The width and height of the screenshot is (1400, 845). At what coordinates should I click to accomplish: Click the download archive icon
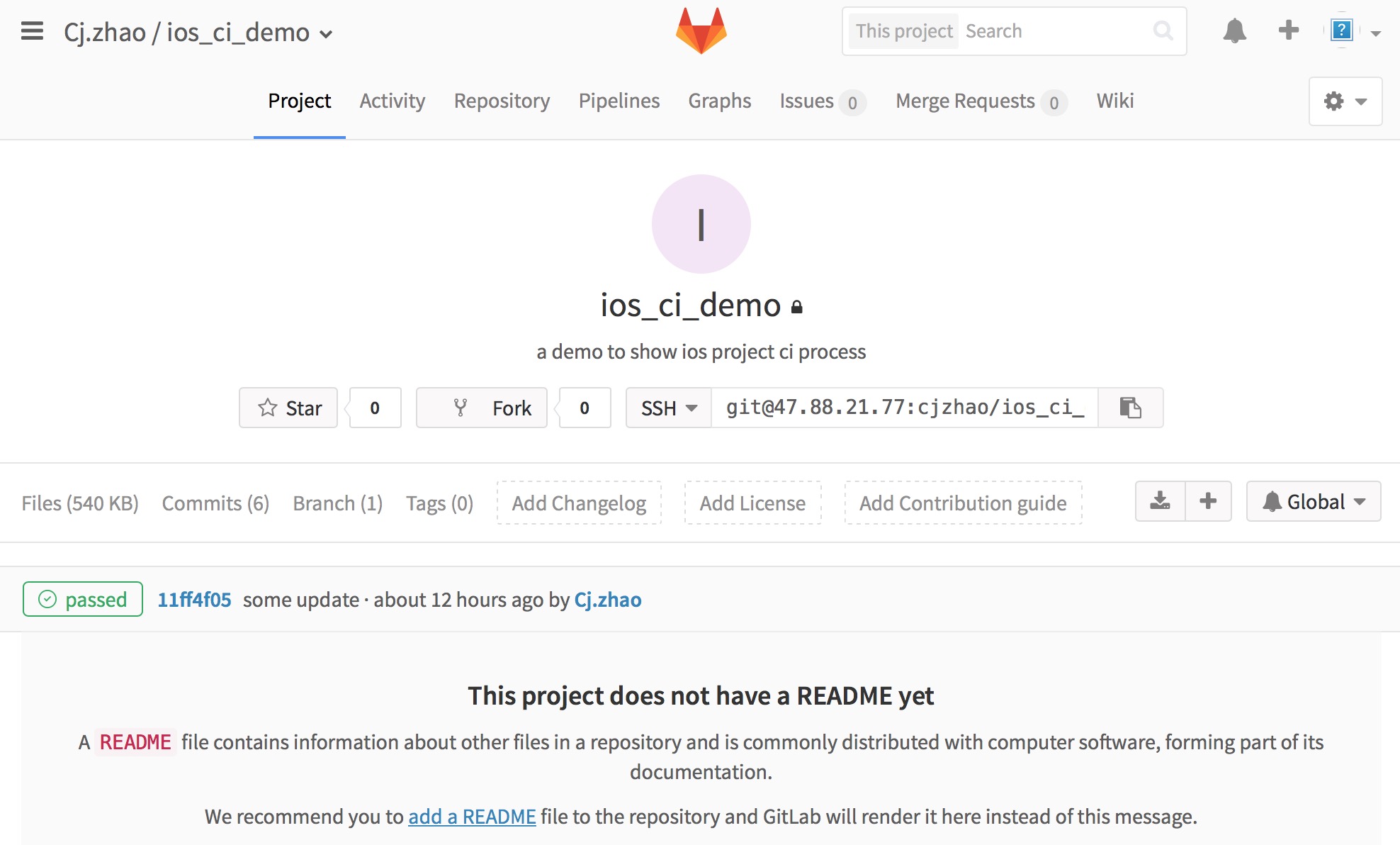(x=1158, y=502)
